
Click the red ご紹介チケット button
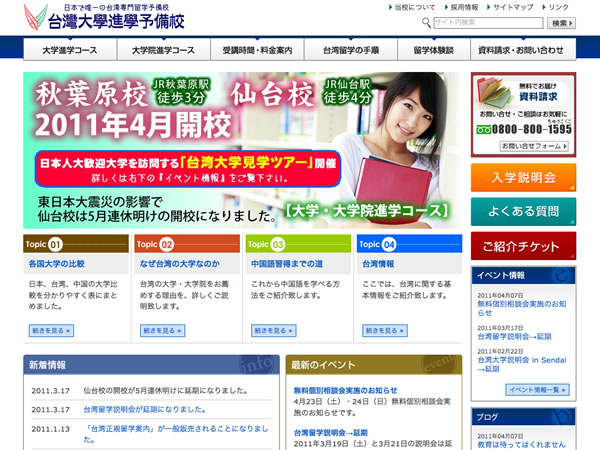click(x=523, y=246)
